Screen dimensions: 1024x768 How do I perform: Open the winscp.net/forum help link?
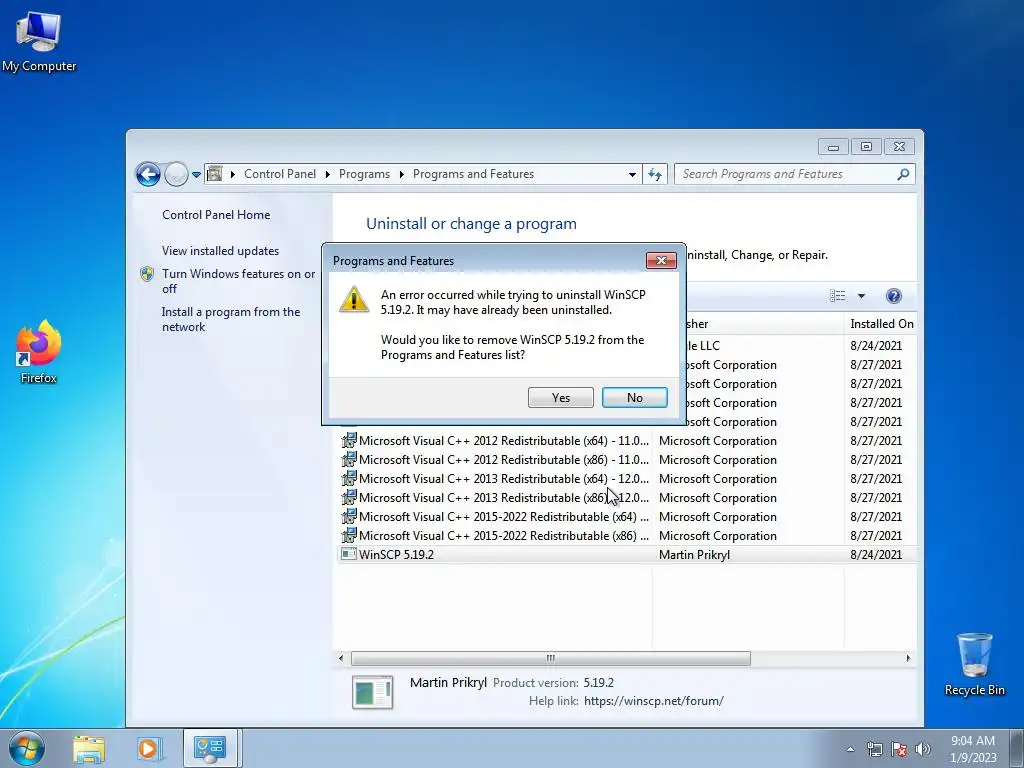654,701
